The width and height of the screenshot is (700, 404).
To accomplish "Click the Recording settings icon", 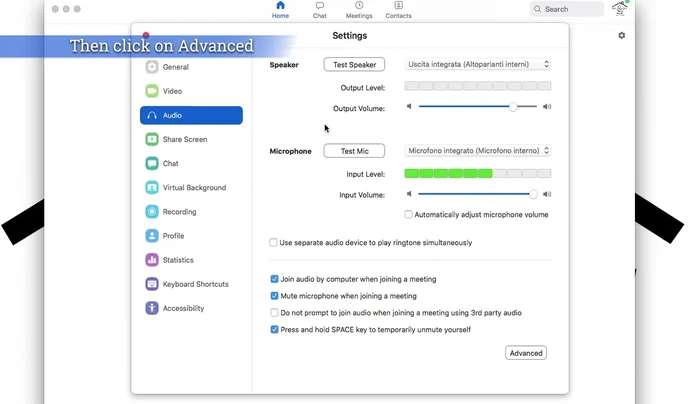I will 152,212.
